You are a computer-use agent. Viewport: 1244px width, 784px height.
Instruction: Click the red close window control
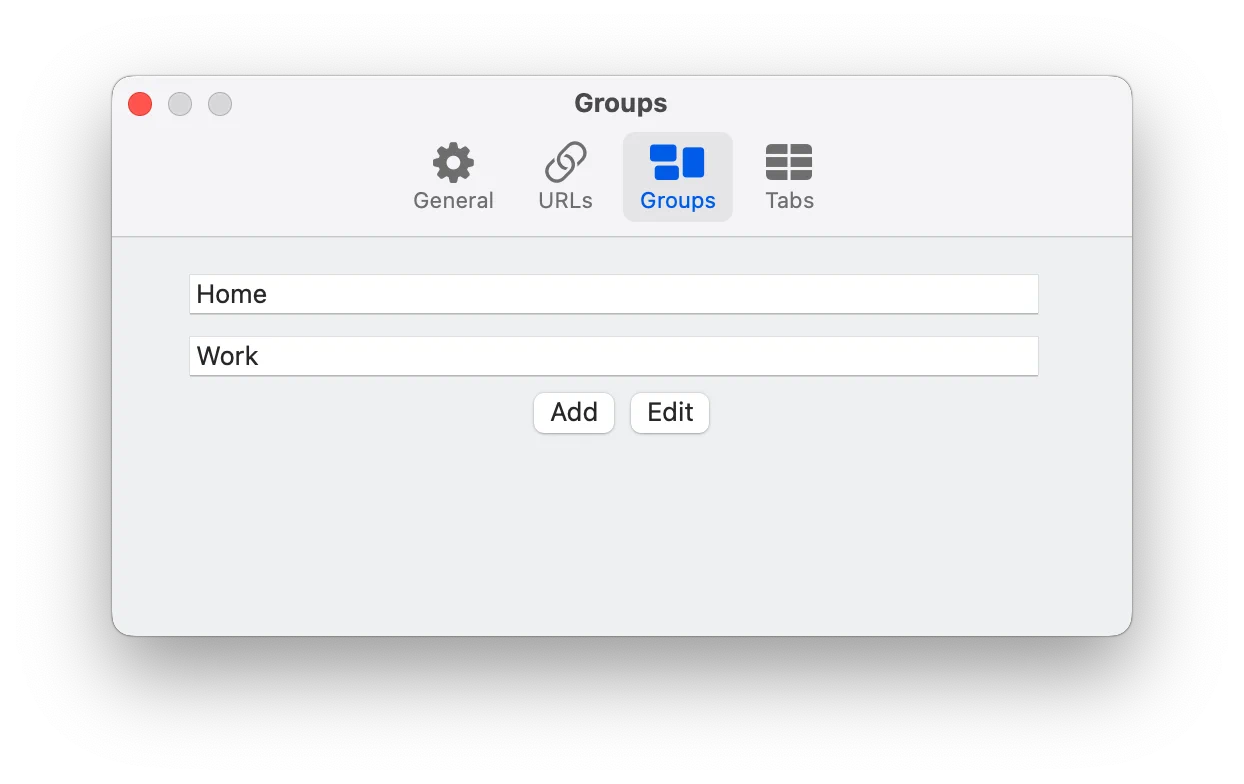point(139,103)
